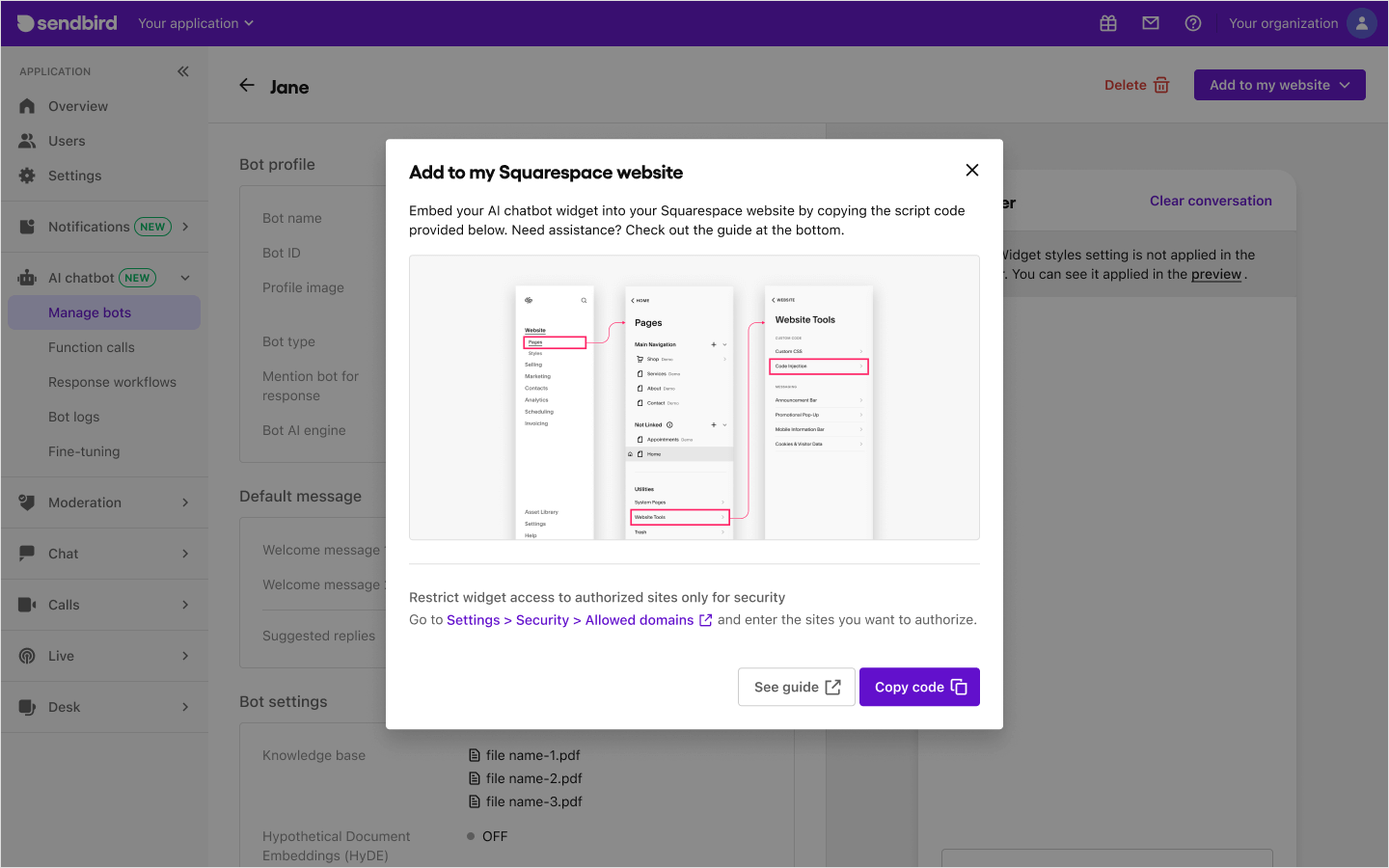1389x868 pixels.
Task: Click the Bot profile heading
Action: [278, 164]
